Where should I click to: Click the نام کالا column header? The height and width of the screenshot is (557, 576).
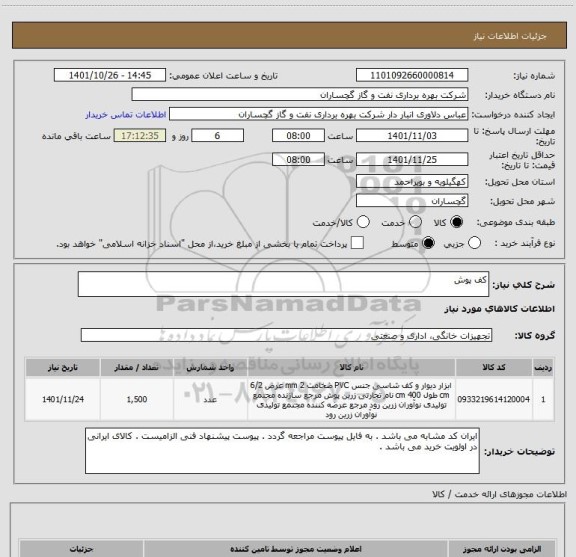point(351,367)
